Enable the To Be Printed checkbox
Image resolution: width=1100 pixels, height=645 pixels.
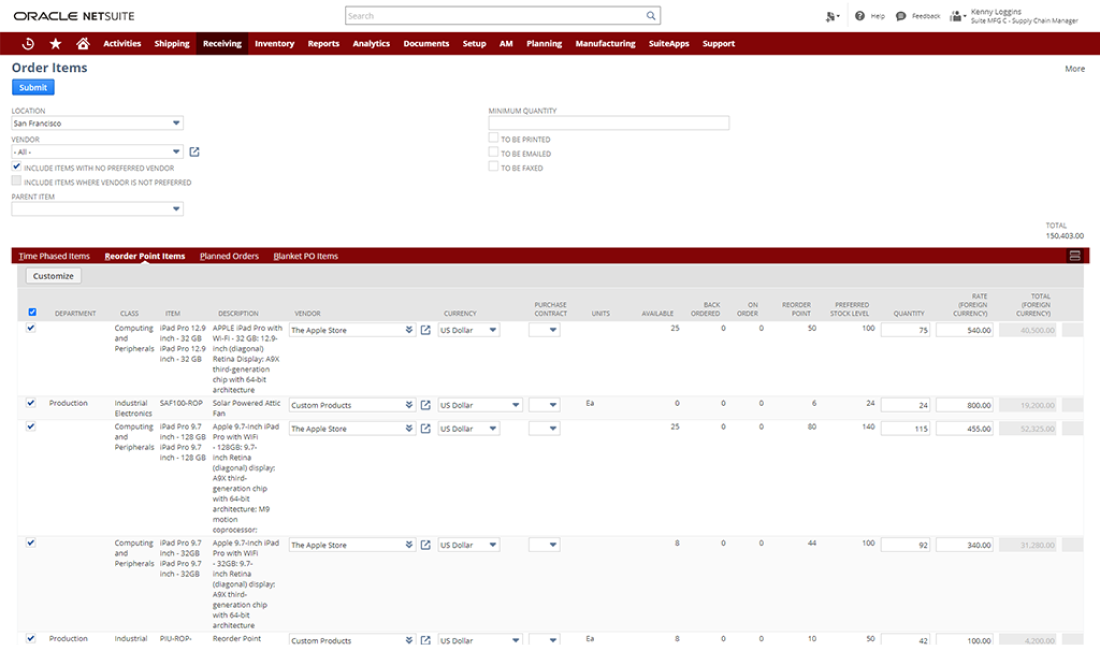493,139
